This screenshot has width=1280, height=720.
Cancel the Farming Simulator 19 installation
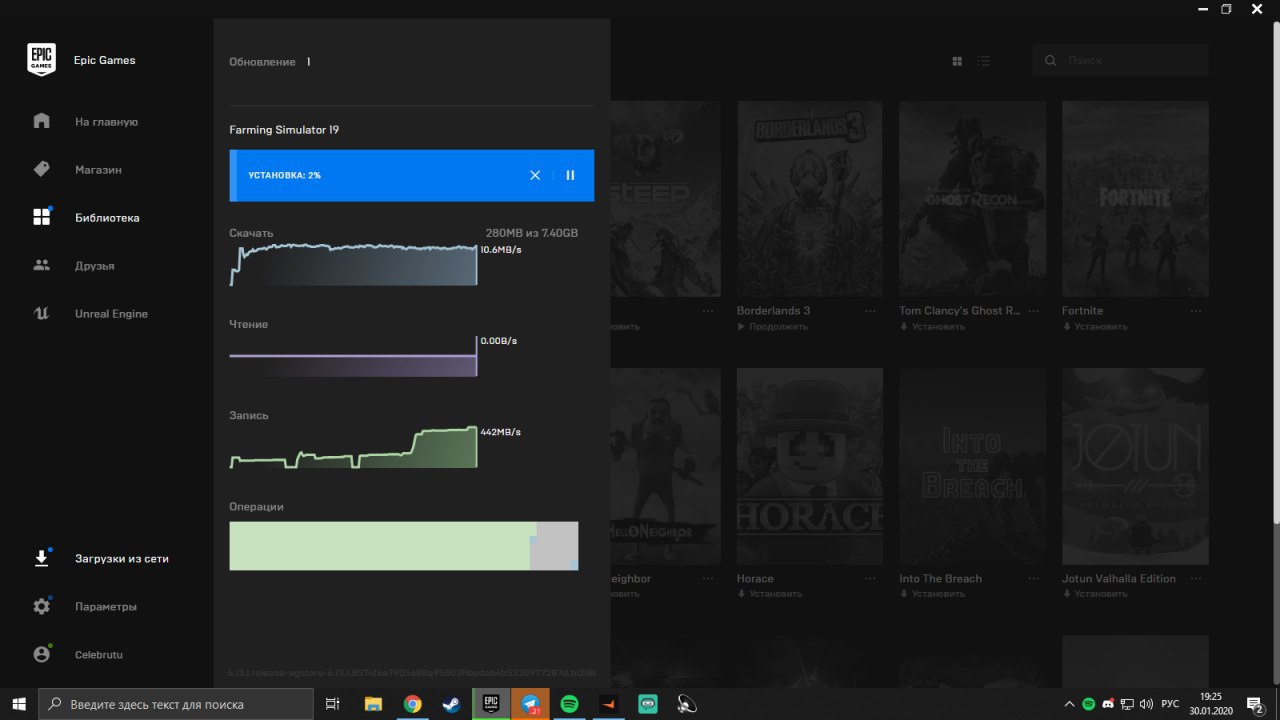[535, 175]
